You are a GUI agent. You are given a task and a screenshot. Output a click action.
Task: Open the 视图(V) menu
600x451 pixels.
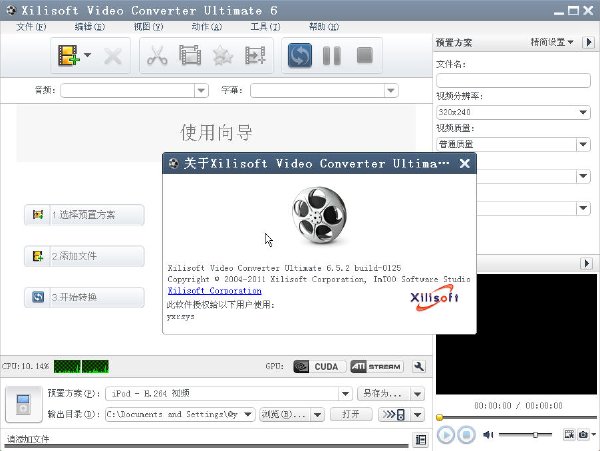tap(148, 27)
